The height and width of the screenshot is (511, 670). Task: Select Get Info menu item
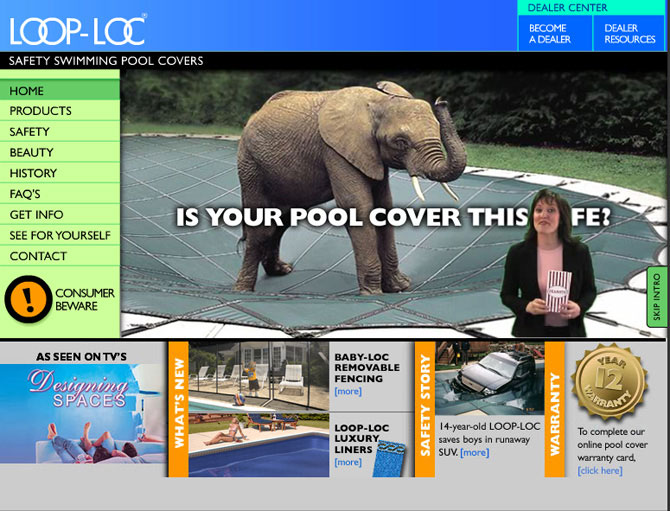[60, 214]
